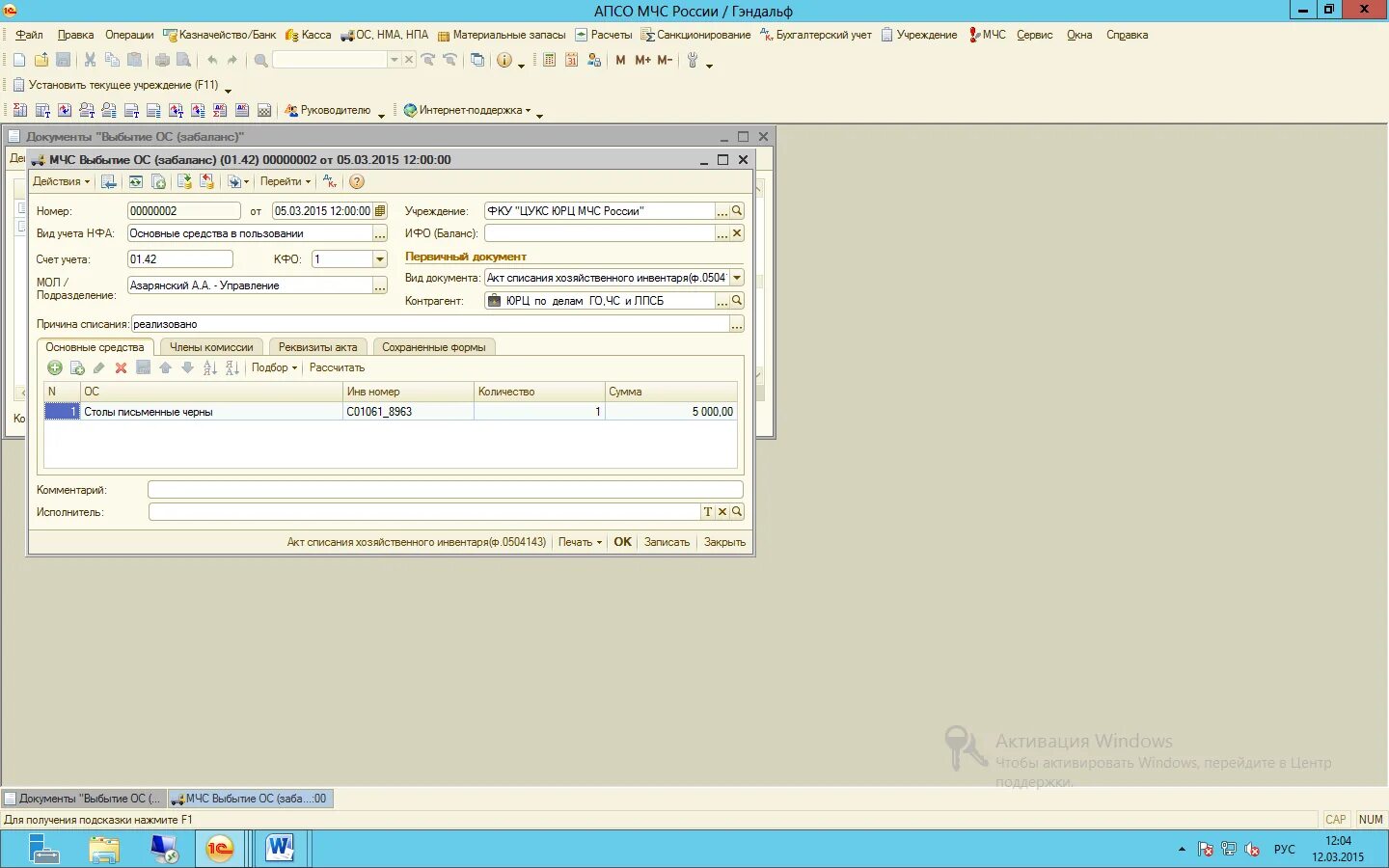The height and width of the screenshot is (868, 1389).
Task: Click the Open file folder icon
Action: (41, 60)
